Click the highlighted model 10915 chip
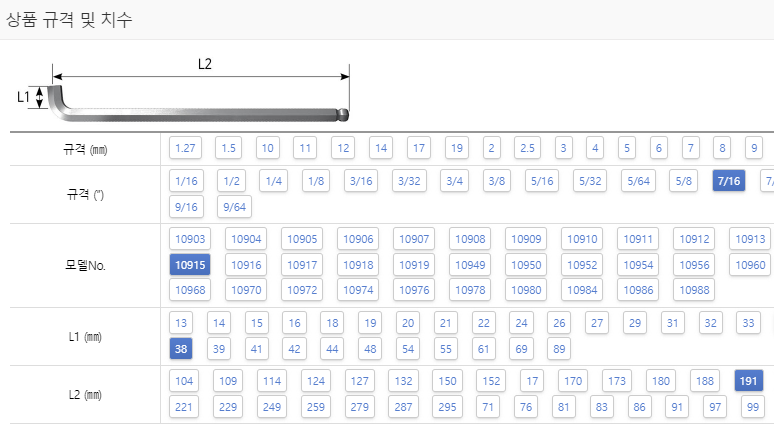The image size is (774, 427). coord(190,265)
